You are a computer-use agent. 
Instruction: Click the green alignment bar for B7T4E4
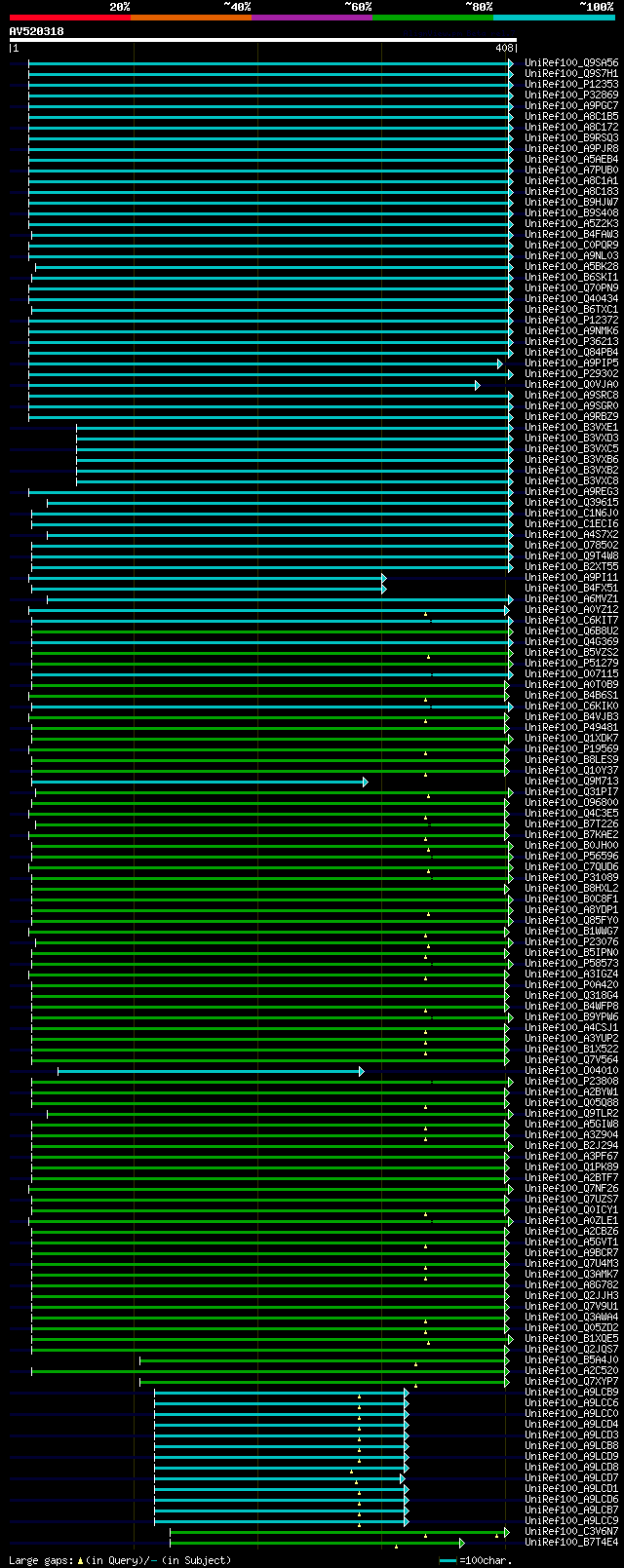[317, 1543]
